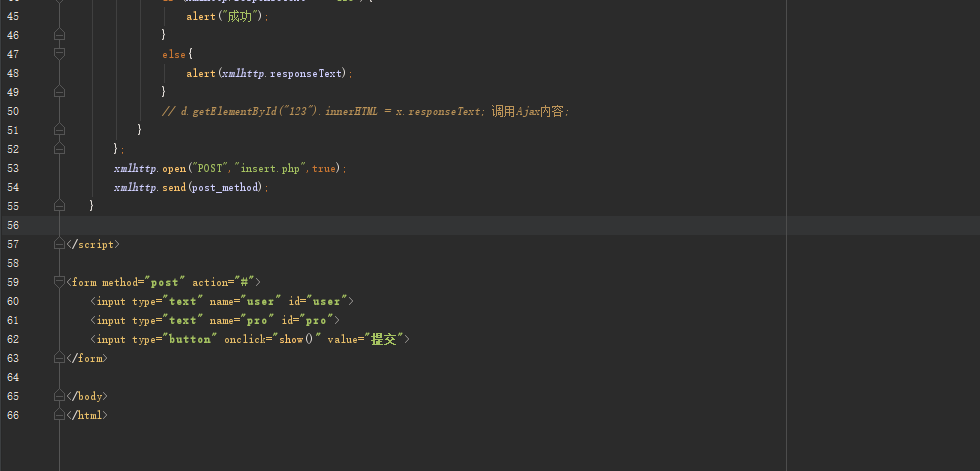Image resolution: width=980 pixels, height=471 pixels.
Task: Click line number 53 in the gutter
Action: pyautogui.click(x=12, y=168)
